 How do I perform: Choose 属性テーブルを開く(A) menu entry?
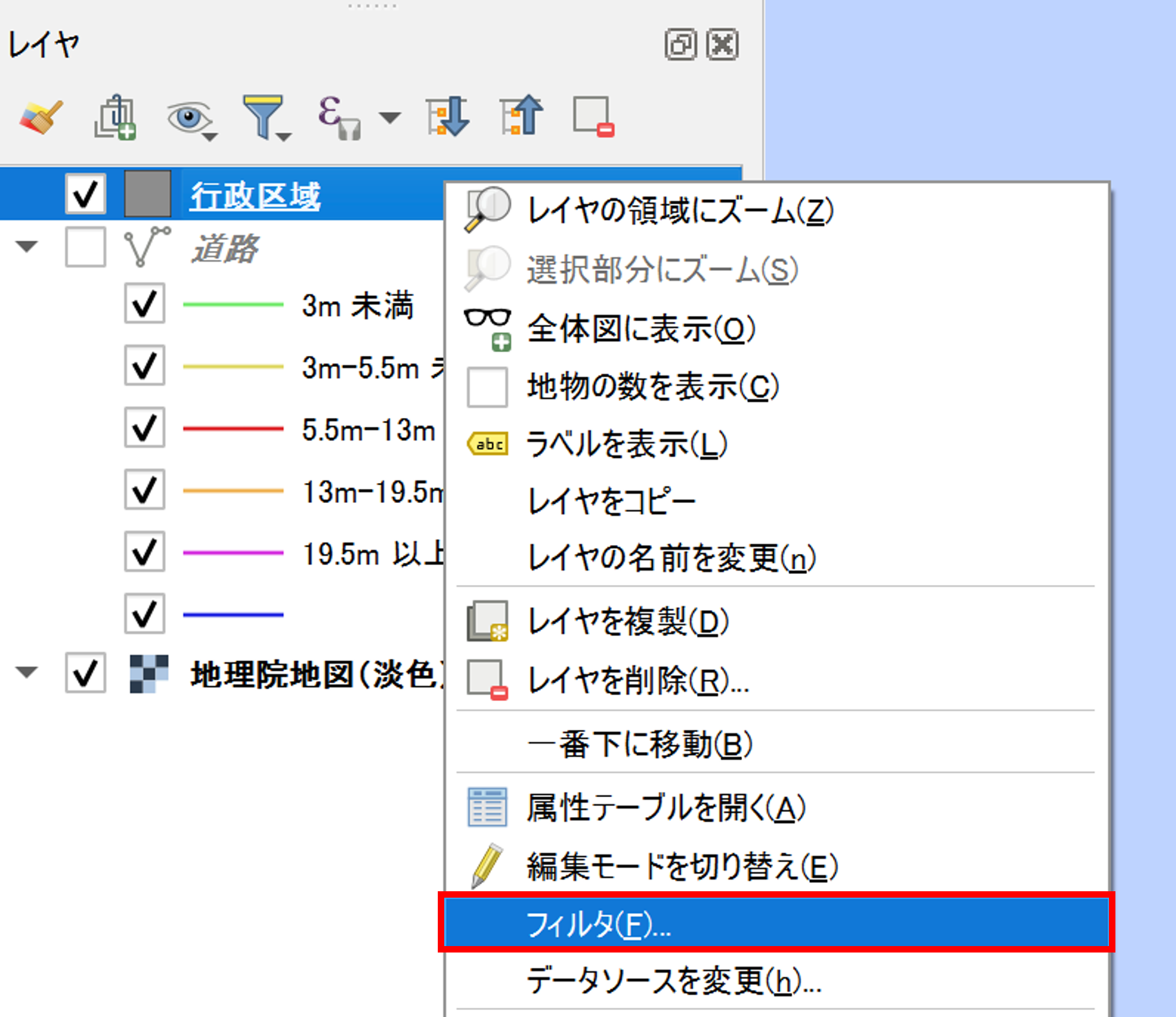click(666, 807)
